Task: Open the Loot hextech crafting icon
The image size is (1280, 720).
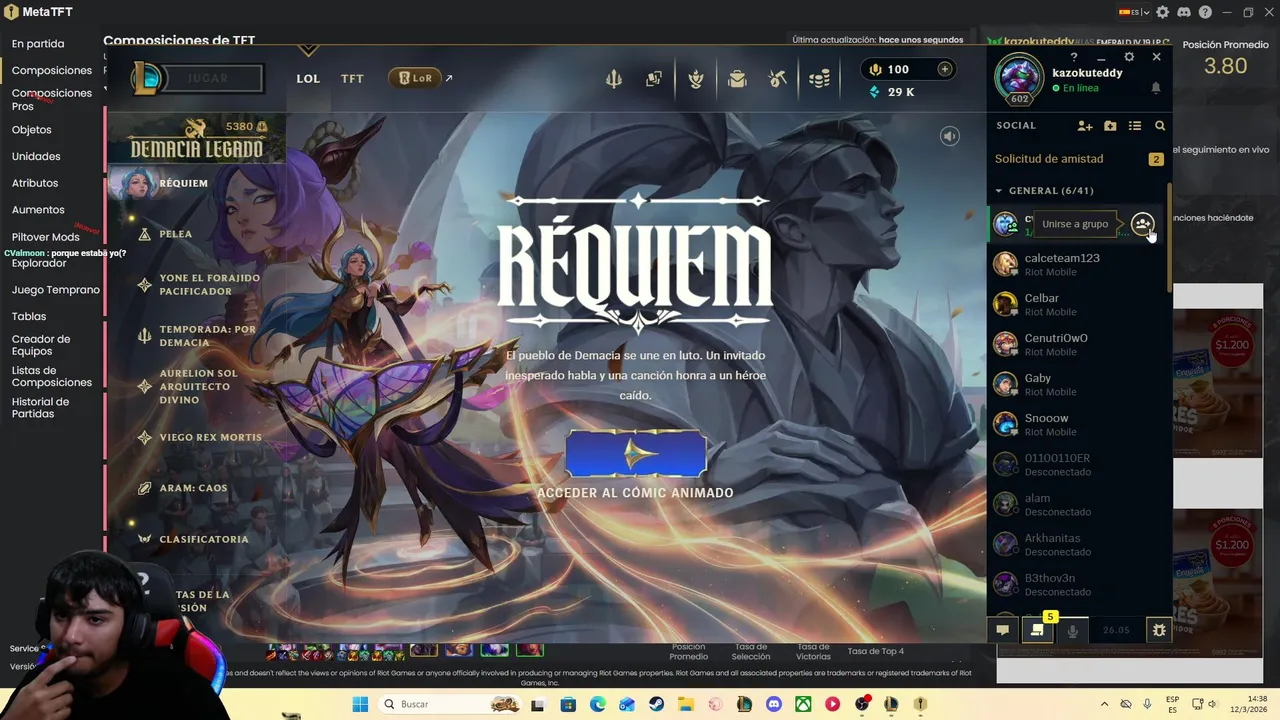Action: [x=696, y=79]
